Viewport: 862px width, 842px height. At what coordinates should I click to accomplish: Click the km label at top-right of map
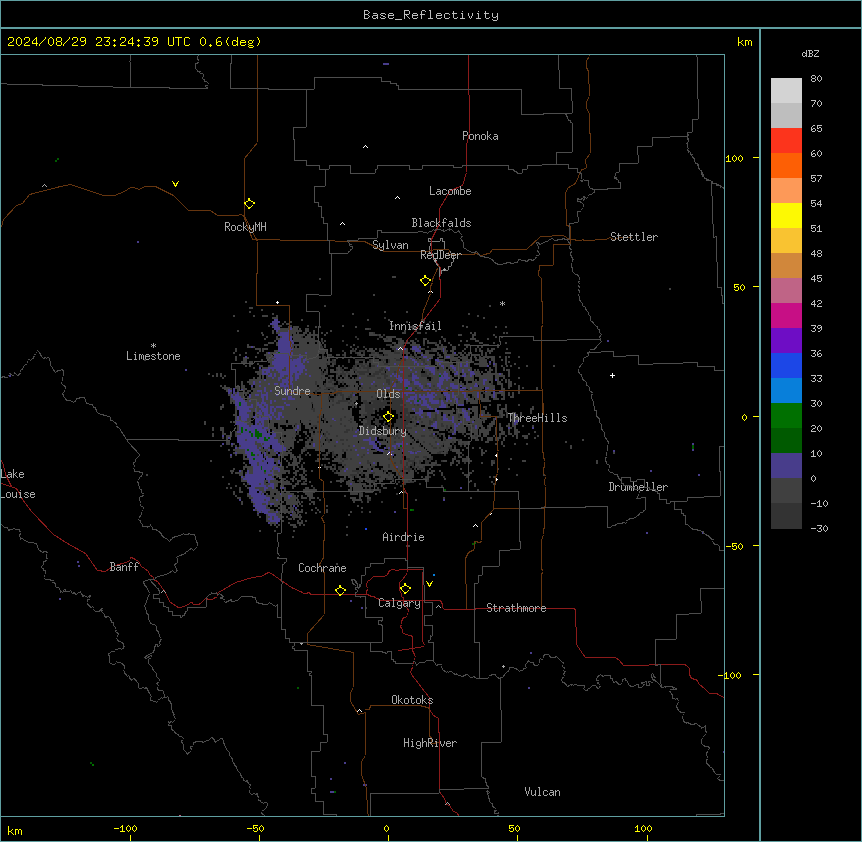[745, 42]
